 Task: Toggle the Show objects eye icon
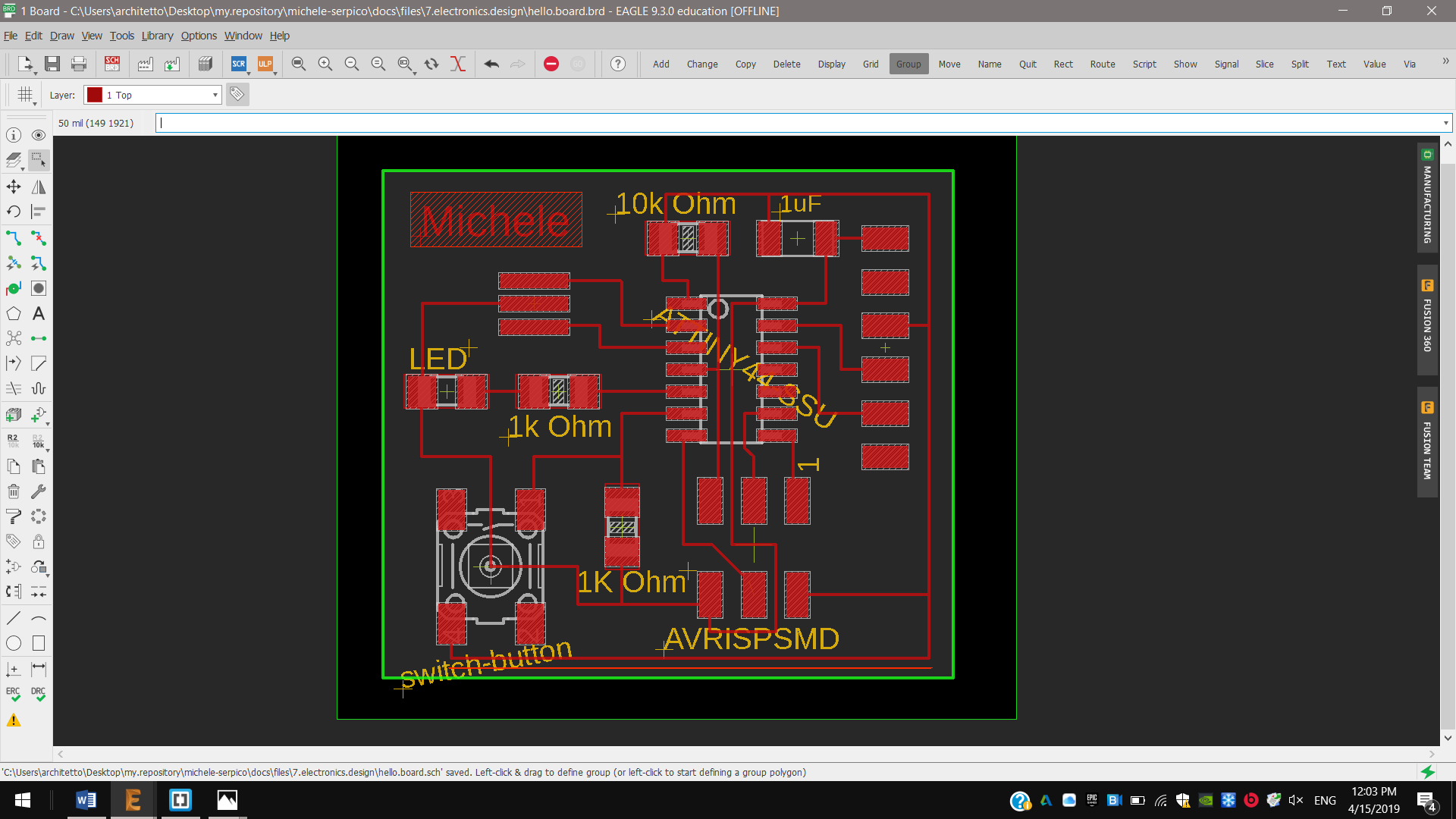pyautogui.click(x=39, y=135)
